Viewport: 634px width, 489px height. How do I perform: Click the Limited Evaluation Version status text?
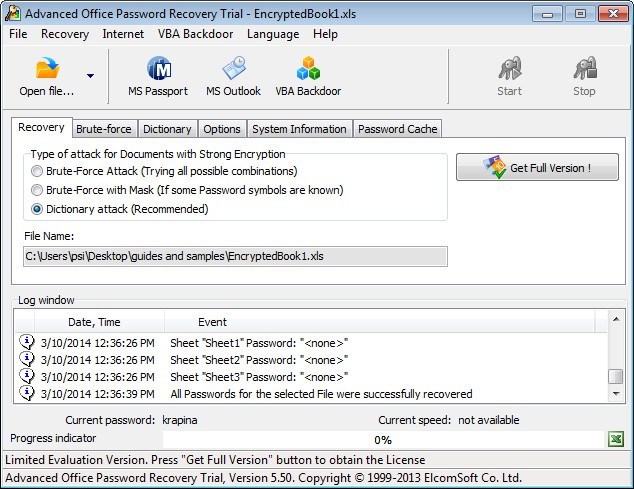[215, 460]
